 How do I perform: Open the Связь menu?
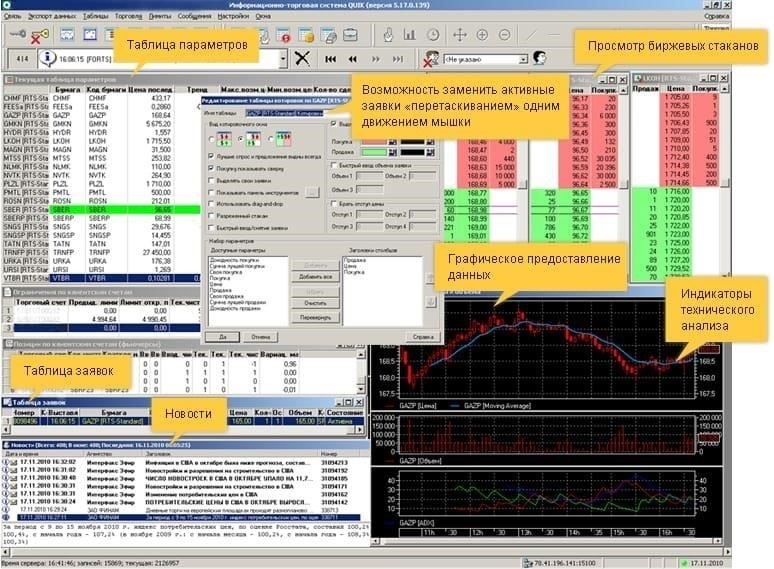click(13, 16)
